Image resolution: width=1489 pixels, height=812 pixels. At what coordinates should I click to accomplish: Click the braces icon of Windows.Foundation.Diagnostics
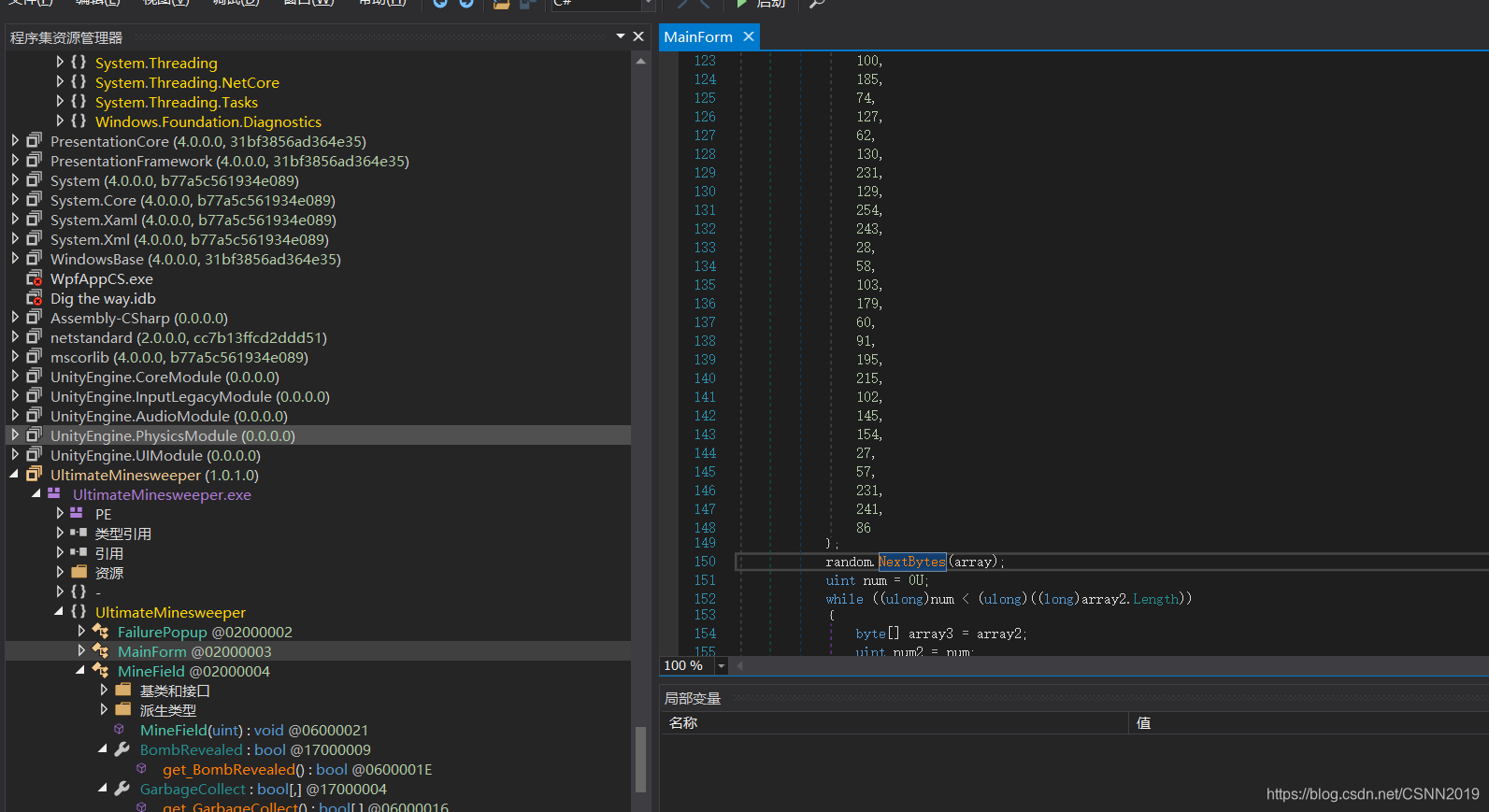tap(79, 121)
